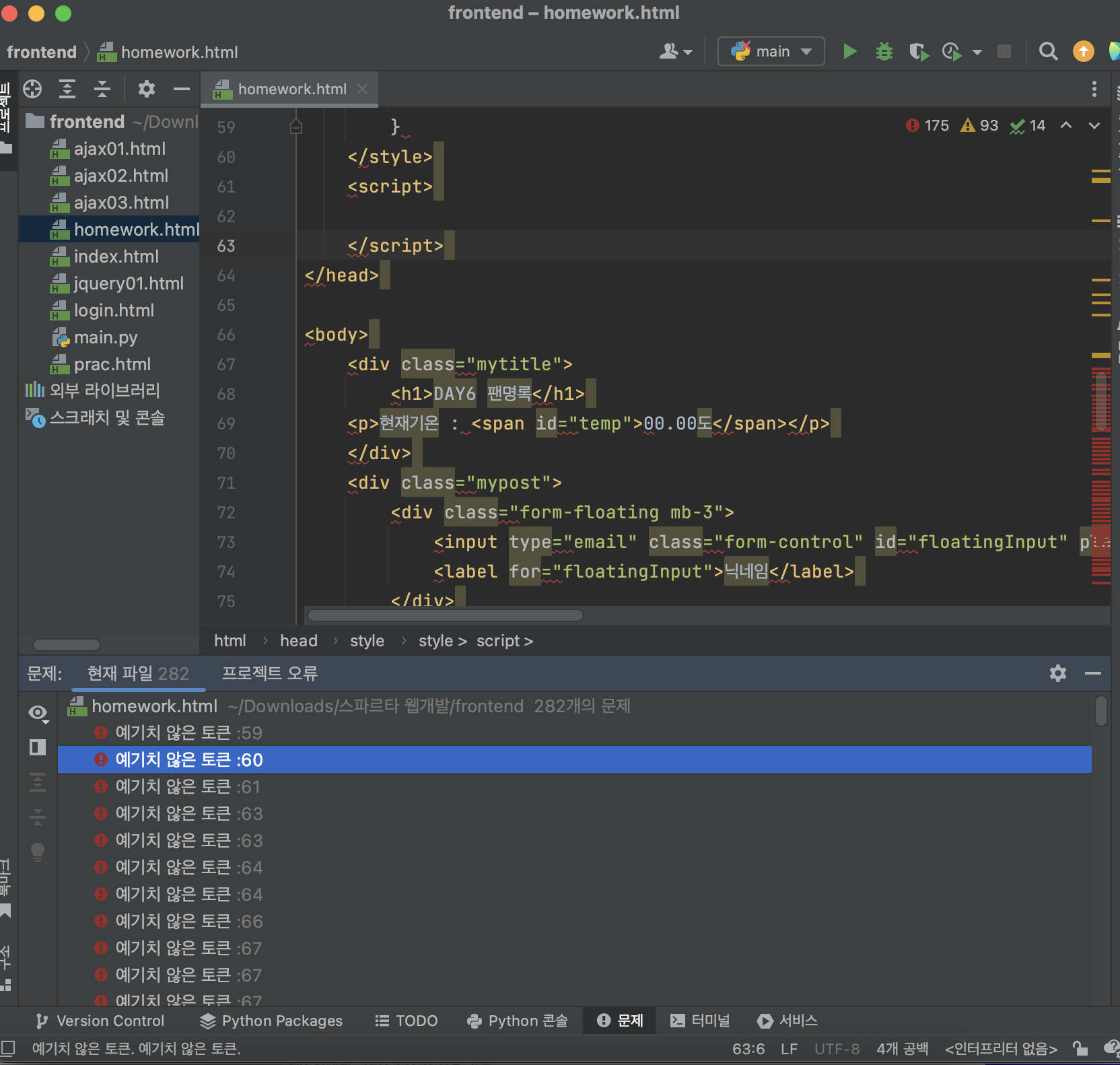
Task: Open the main run configuration dropdown
Action: tap(771, 51)
